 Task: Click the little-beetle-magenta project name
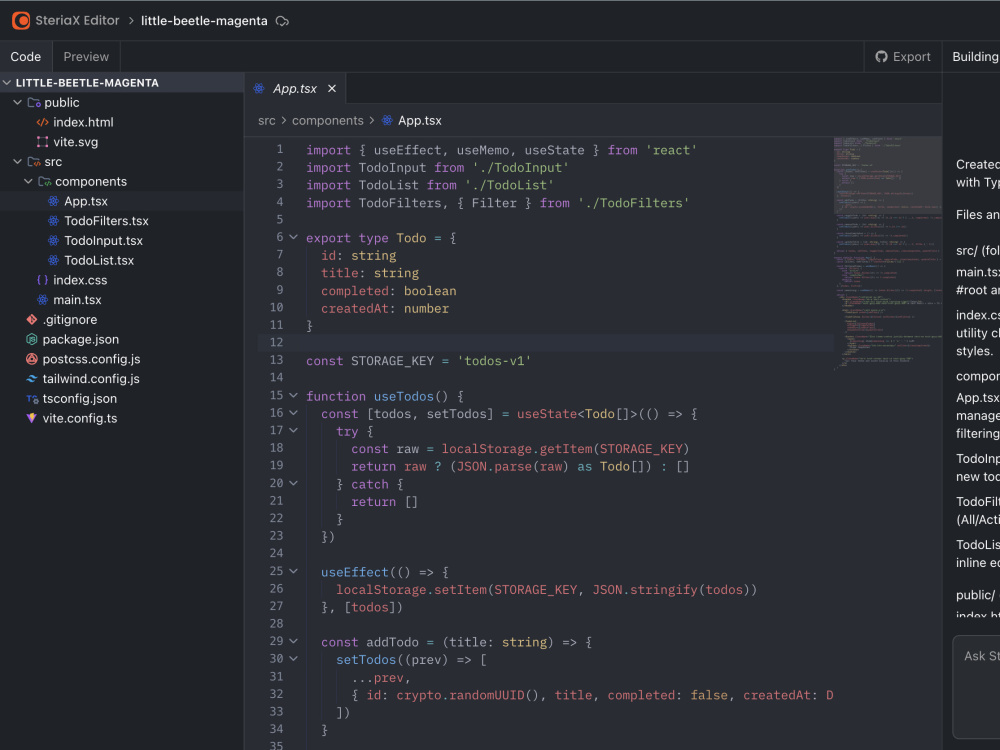(x=204, y=21)
